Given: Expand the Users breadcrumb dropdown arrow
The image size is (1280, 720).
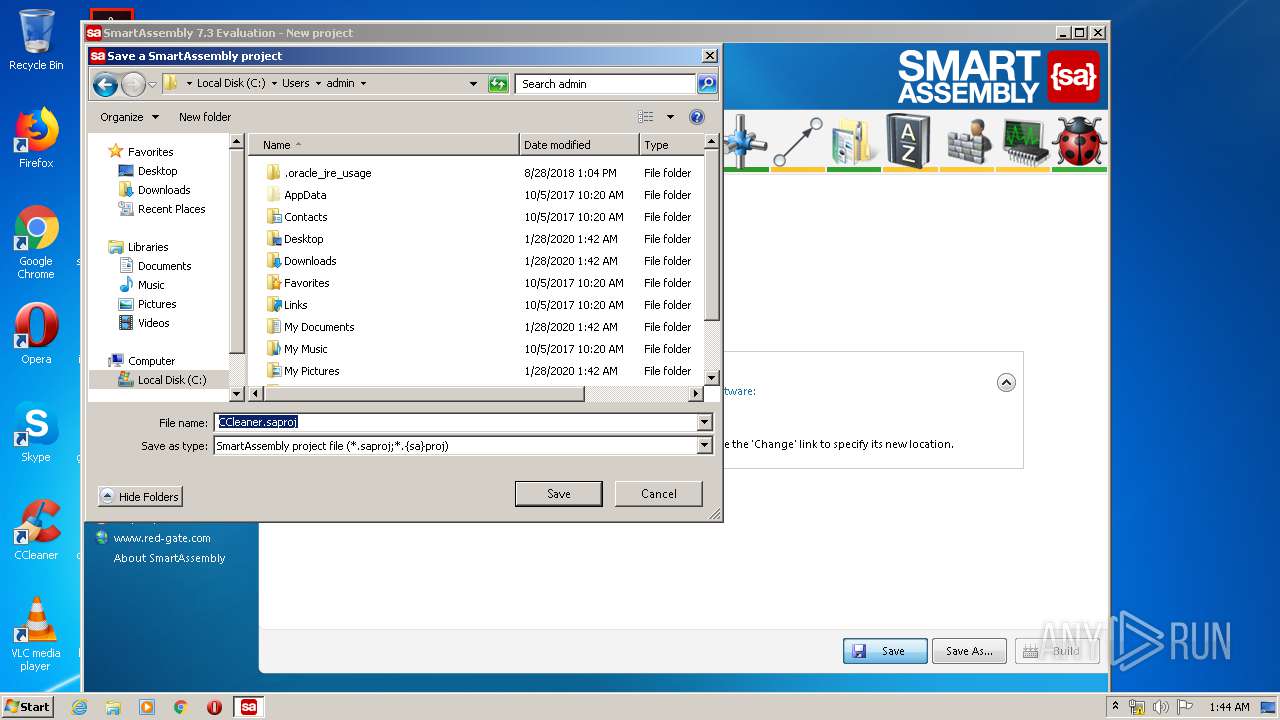Looking at the screenshot, I should [x=317, y=84].
